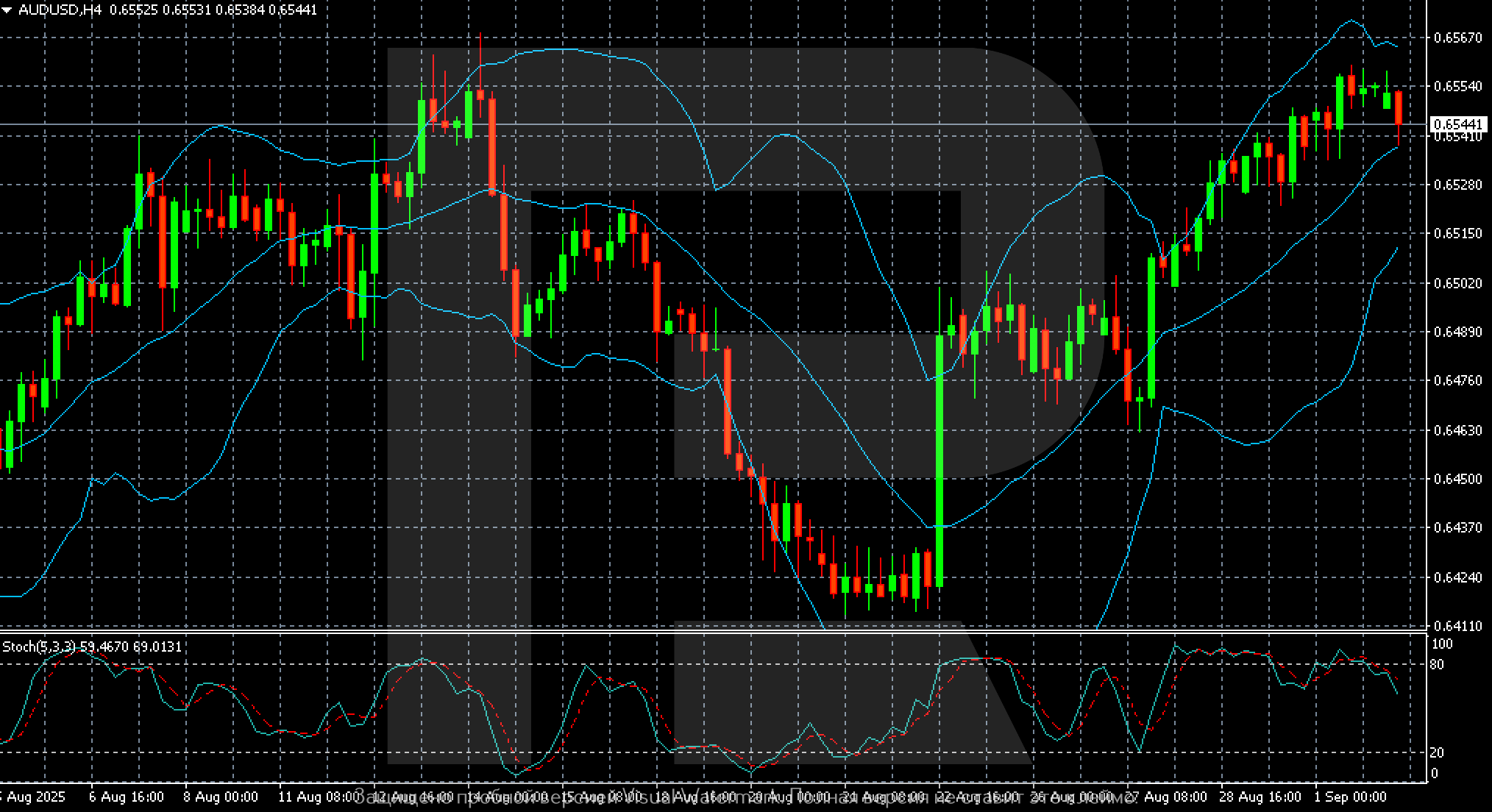The image size is (1492, 812).
Task: Click the Stochastic 0 scale label
Action: [x=1434, y=773]
